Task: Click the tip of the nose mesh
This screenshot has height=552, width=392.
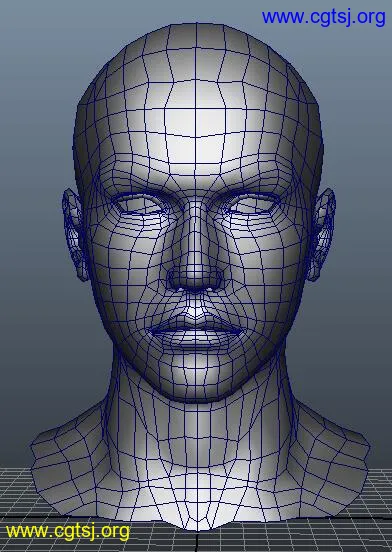Action: pyautogui.click(x=196, y=273)
